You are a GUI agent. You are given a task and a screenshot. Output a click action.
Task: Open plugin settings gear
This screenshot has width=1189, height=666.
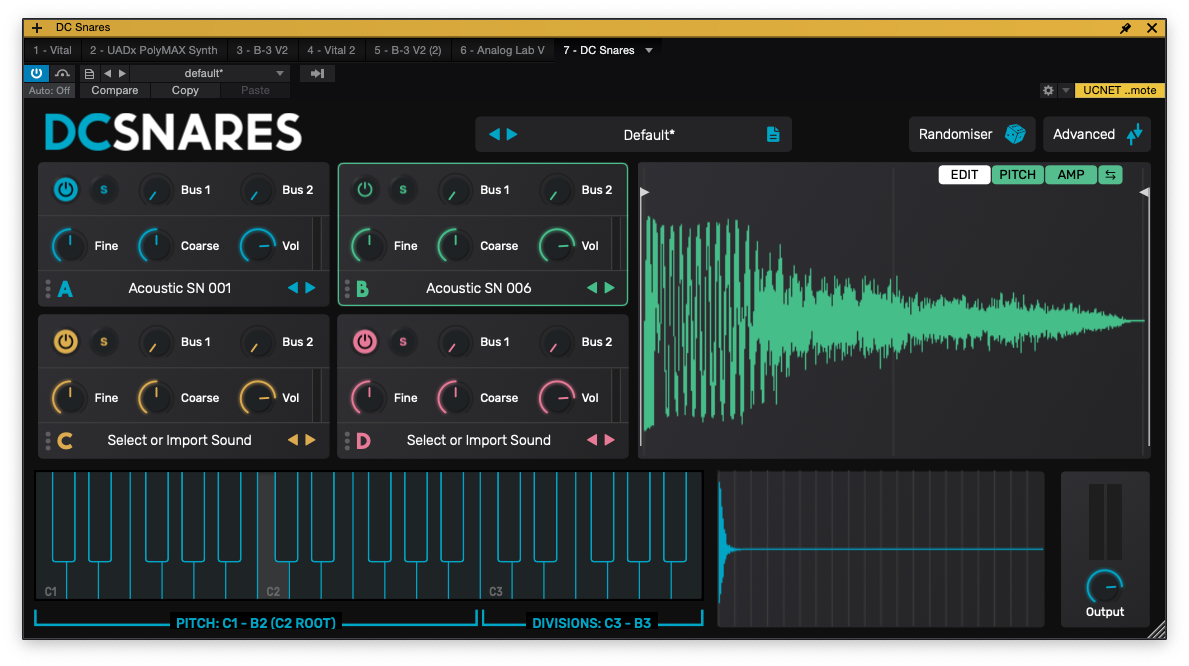[1048, 90]
